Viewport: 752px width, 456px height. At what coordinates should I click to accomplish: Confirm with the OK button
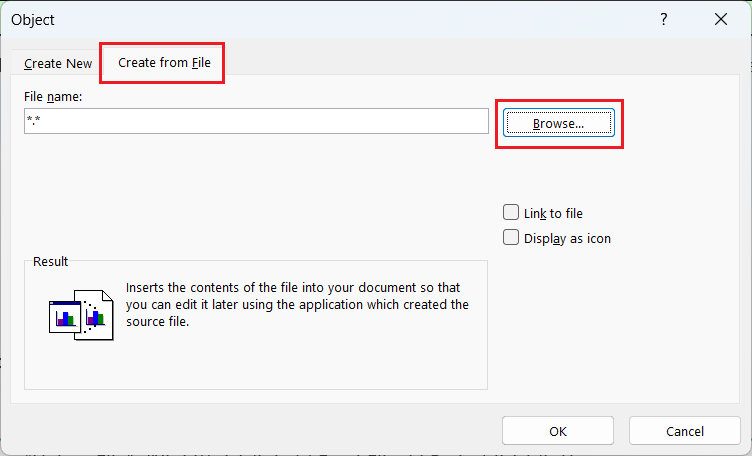[558, 431]
